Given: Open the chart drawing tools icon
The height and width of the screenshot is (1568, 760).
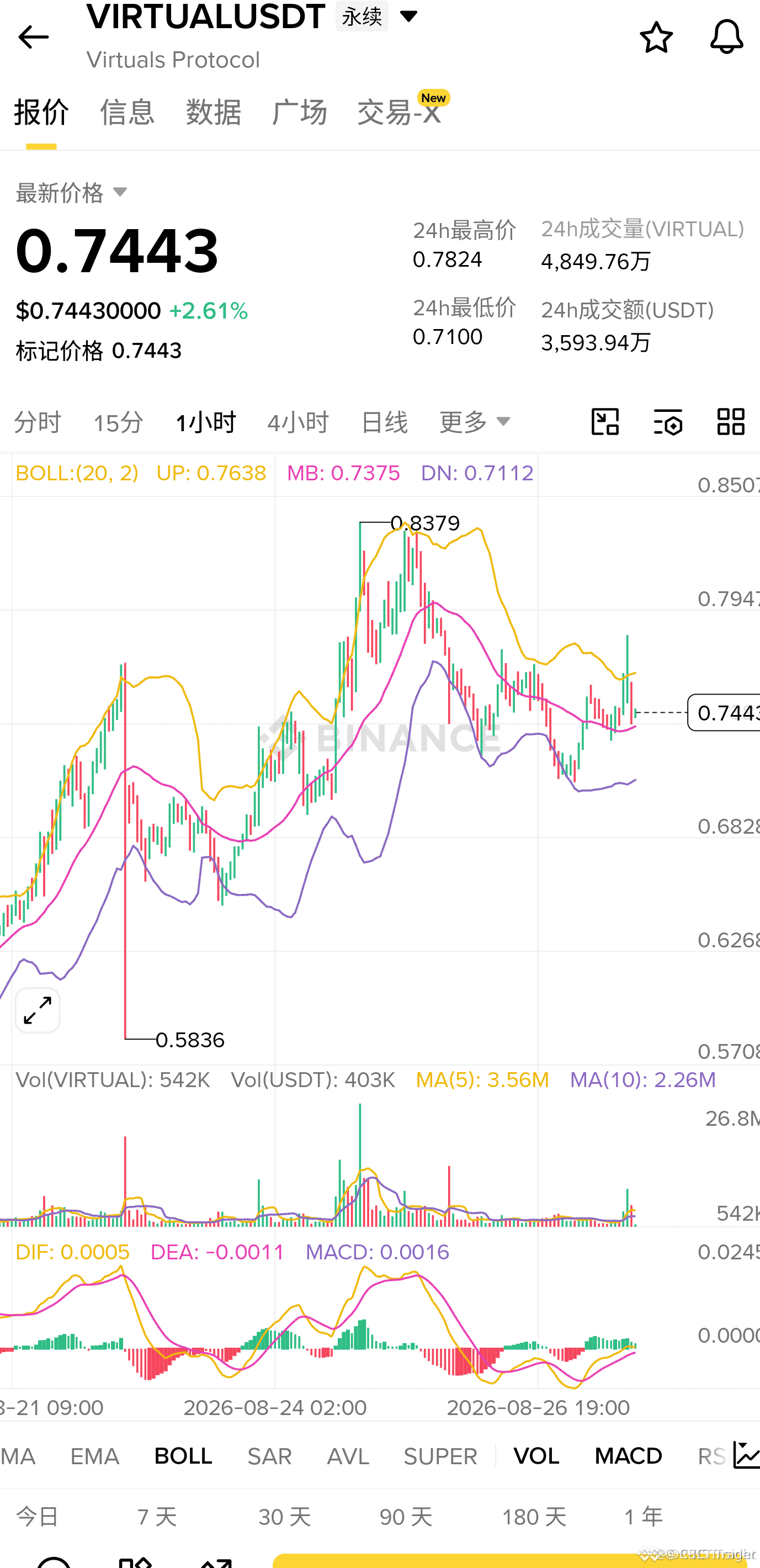Looking at the screenshot, I should tap(605, 421).
